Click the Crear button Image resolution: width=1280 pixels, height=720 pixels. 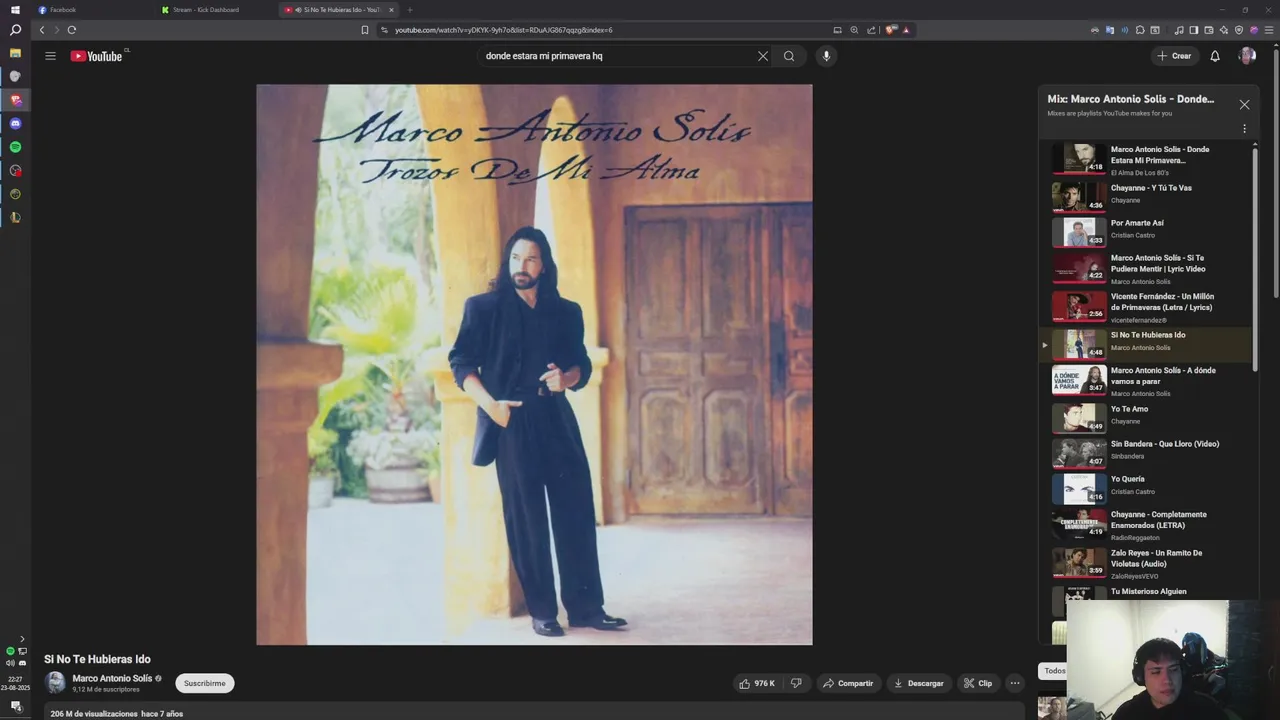[1174, 56]
